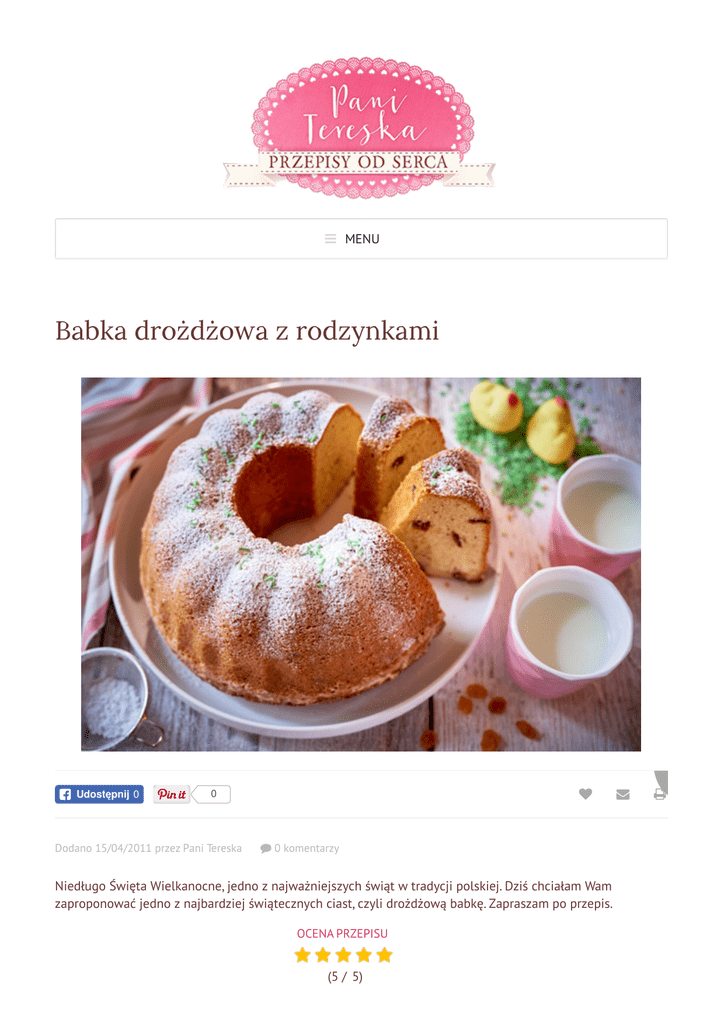Rate the recipe two stars

pyautogui.click(x=323, y=955)
